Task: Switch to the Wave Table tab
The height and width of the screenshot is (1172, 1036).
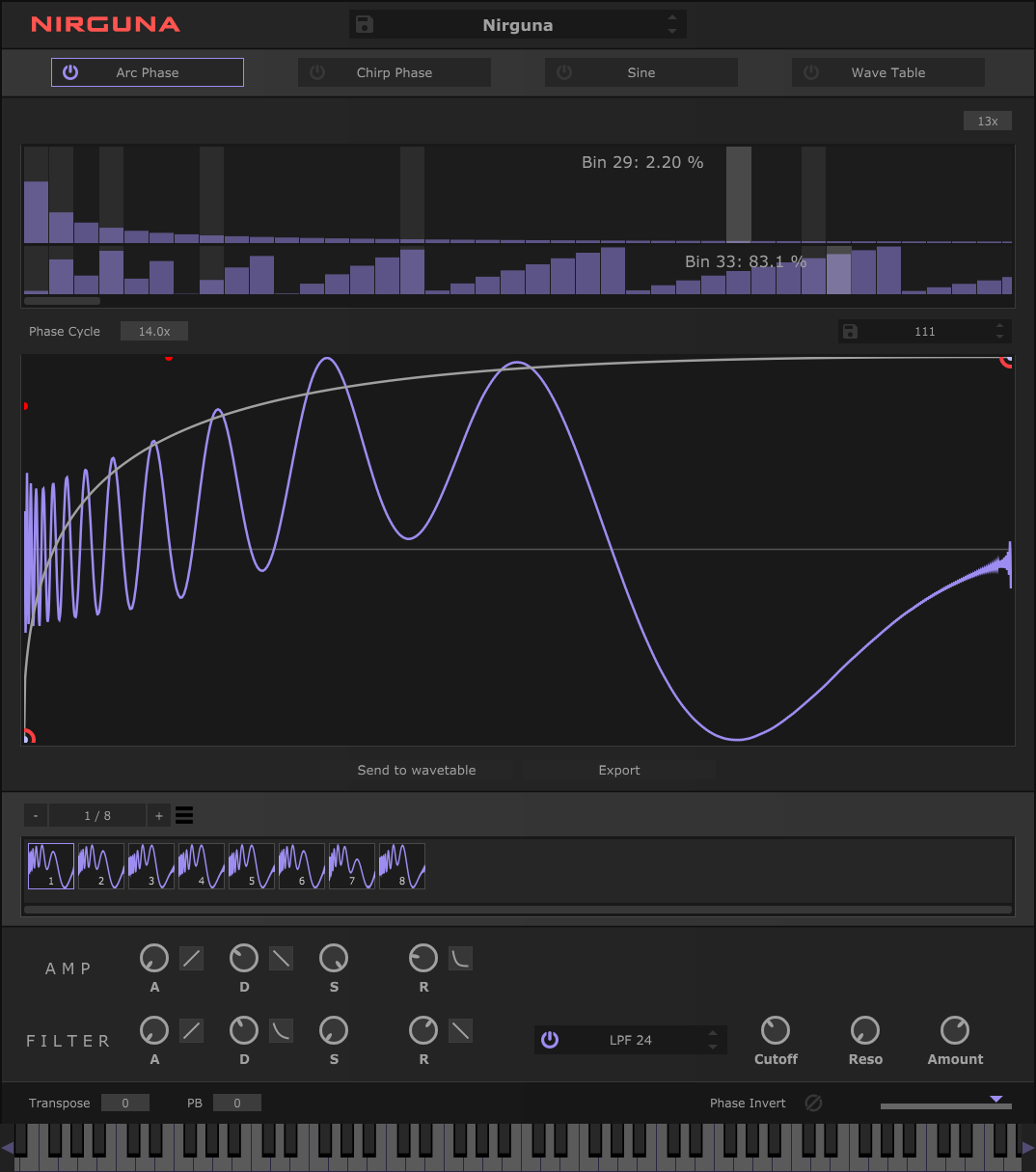Action: point(888,72)
